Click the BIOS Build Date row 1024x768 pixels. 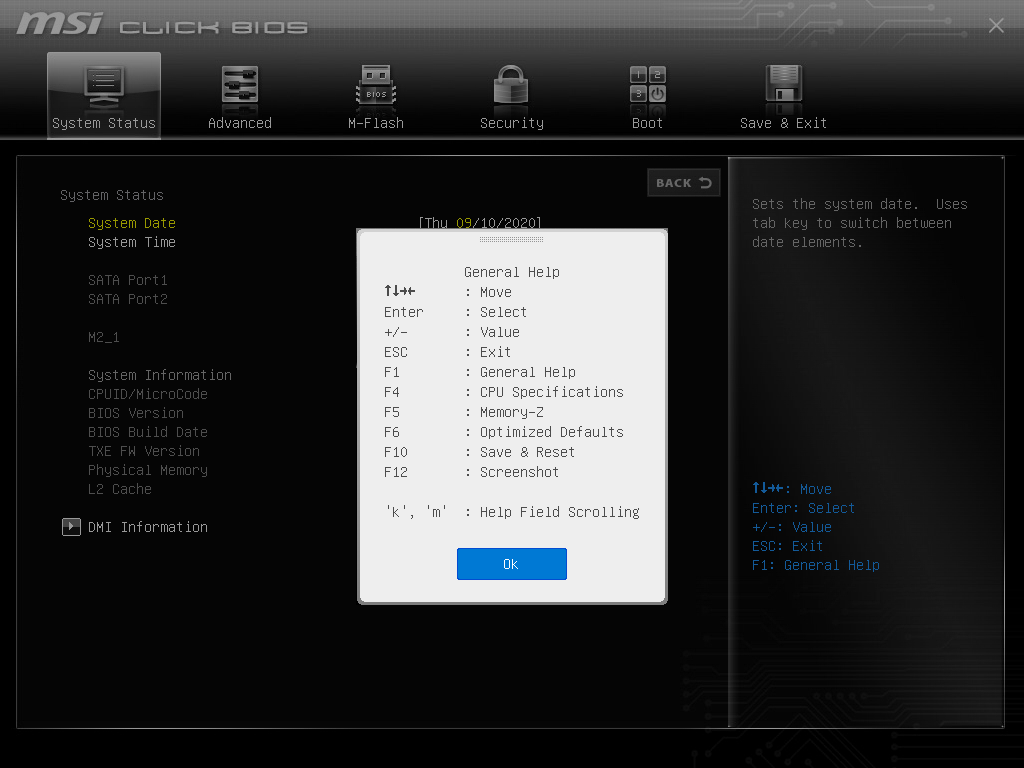148,432
